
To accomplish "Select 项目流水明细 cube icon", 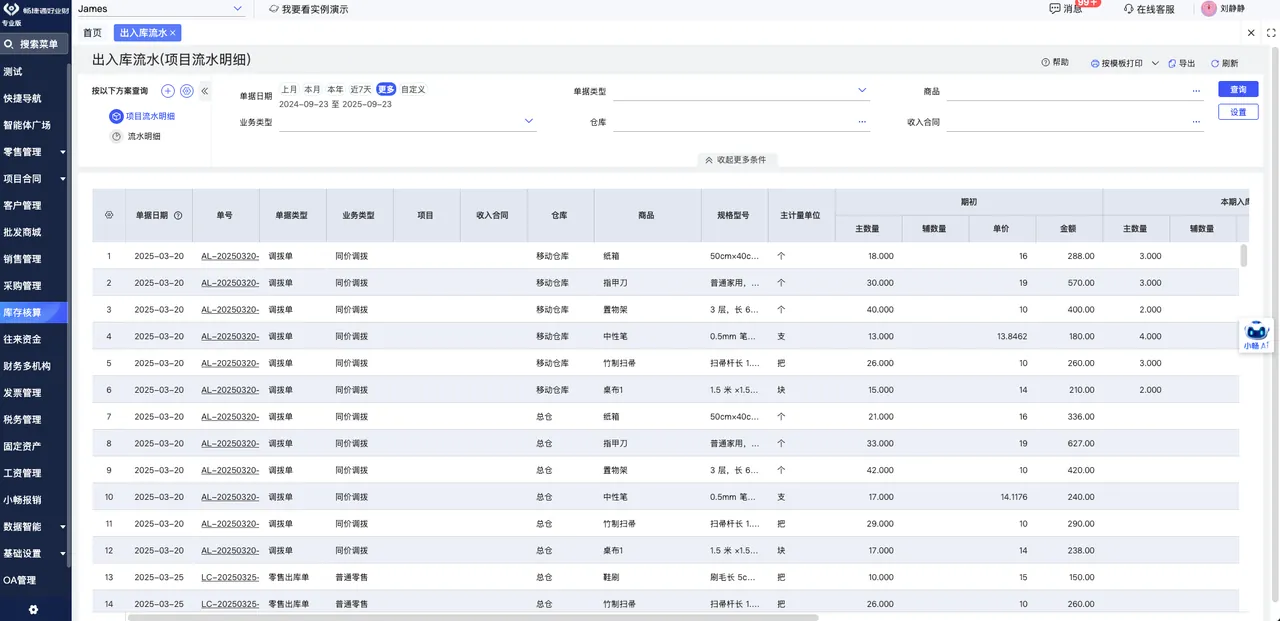I will point(116,116).
